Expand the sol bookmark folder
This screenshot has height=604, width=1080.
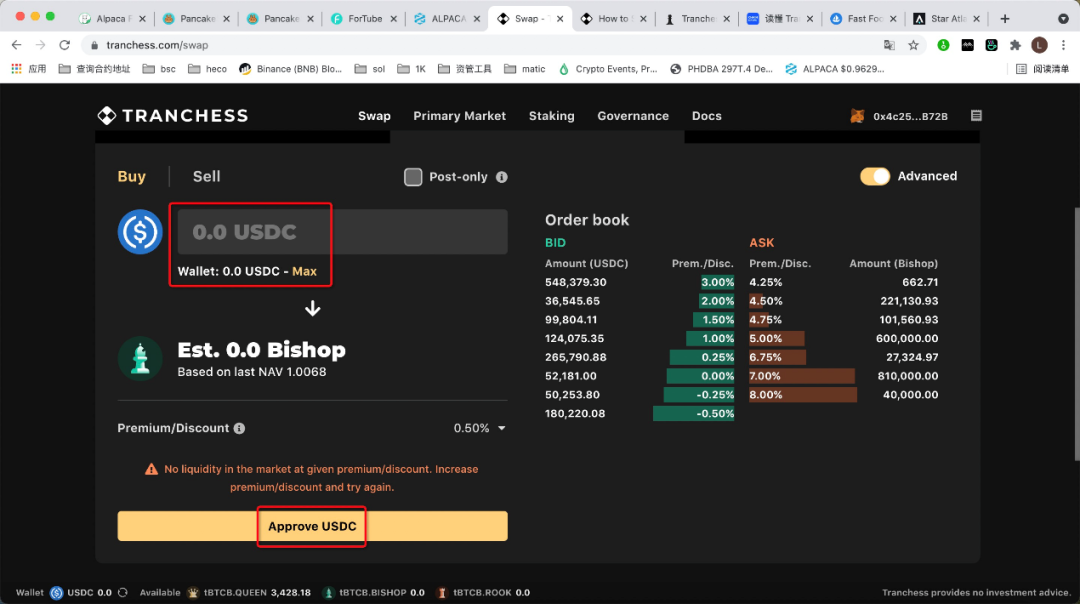click(x=370, y=69)
